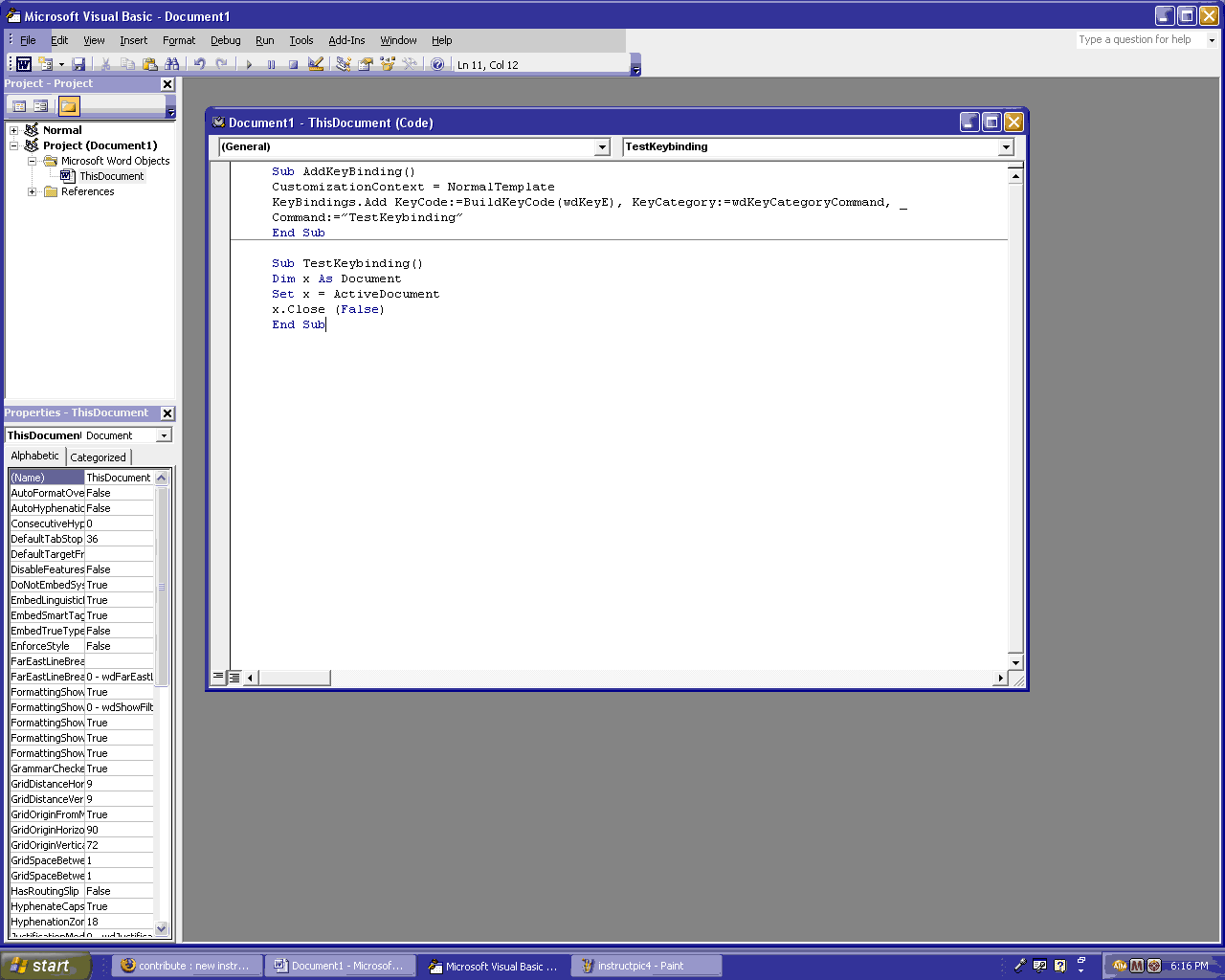Screen dimensions: 1225x980
Task: Open the Properties Window via its toolbar icon
Action: coord(365,64)
